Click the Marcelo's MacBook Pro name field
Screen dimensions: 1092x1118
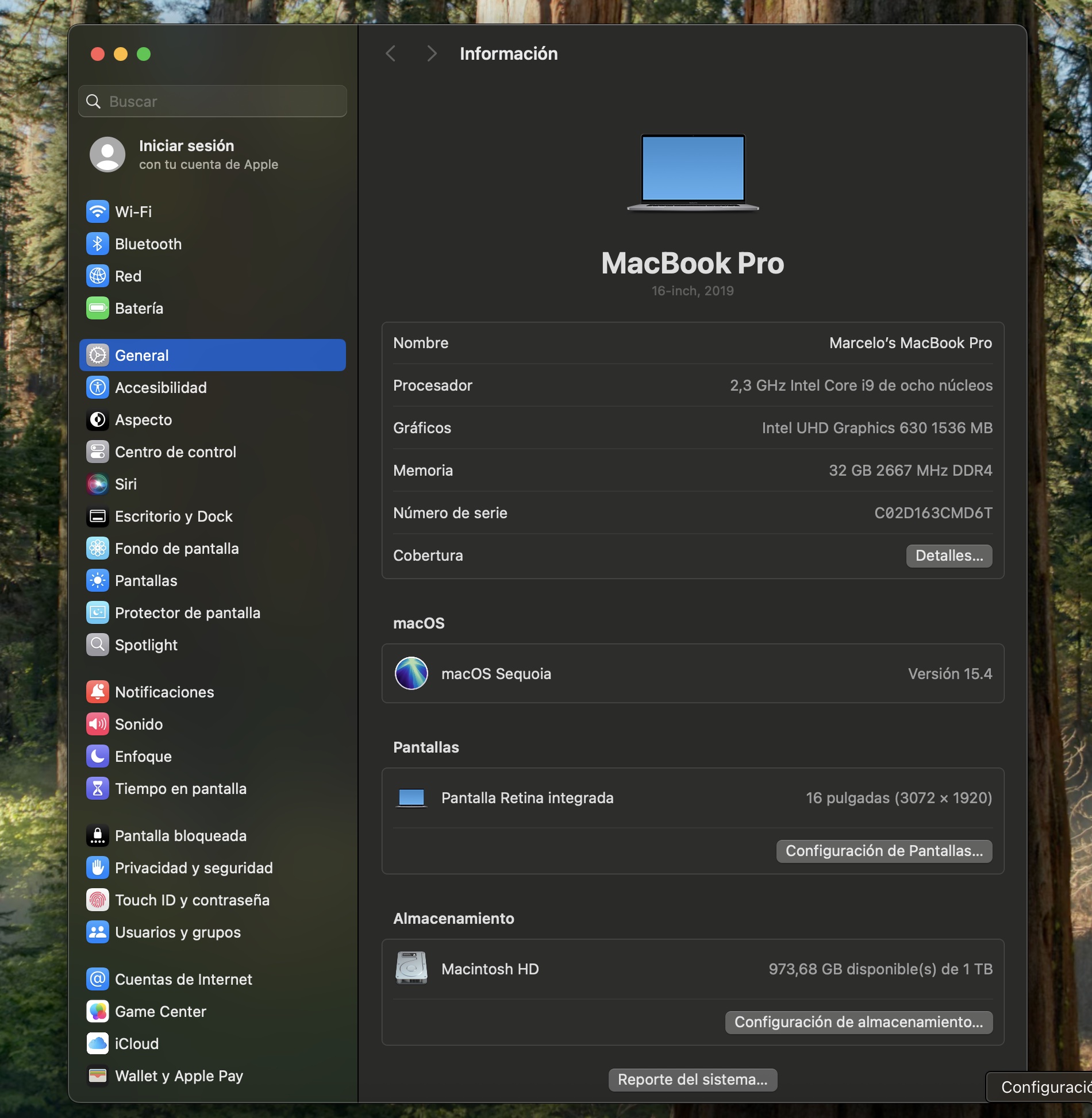click(x=910, y=343)
